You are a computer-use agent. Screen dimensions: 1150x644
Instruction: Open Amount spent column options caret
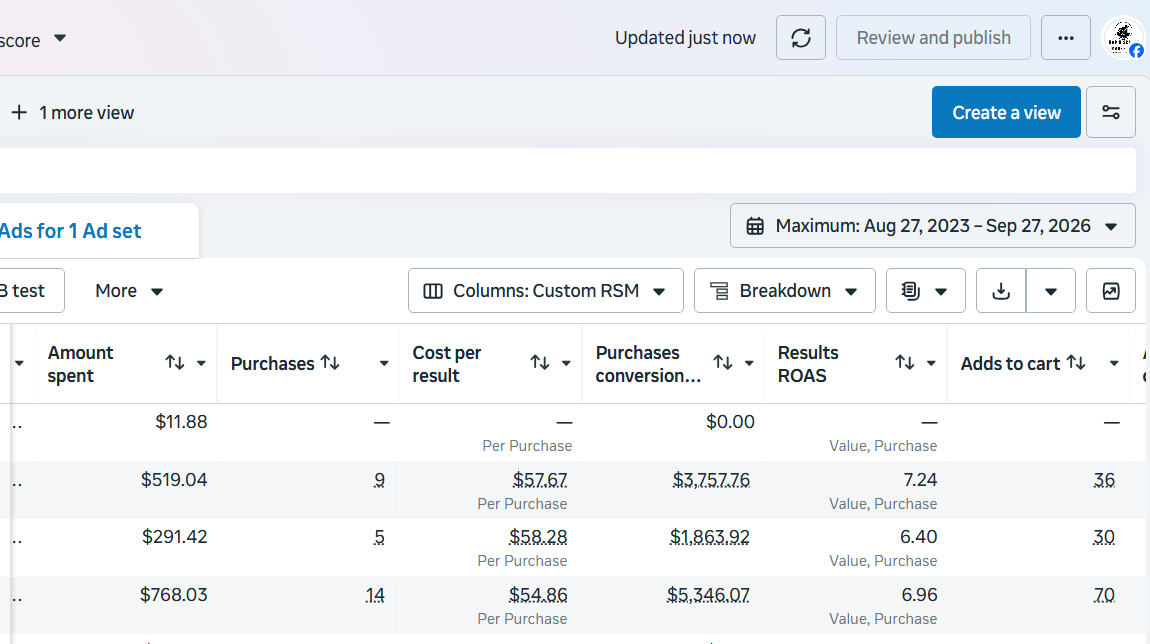[x=201, y=363]
